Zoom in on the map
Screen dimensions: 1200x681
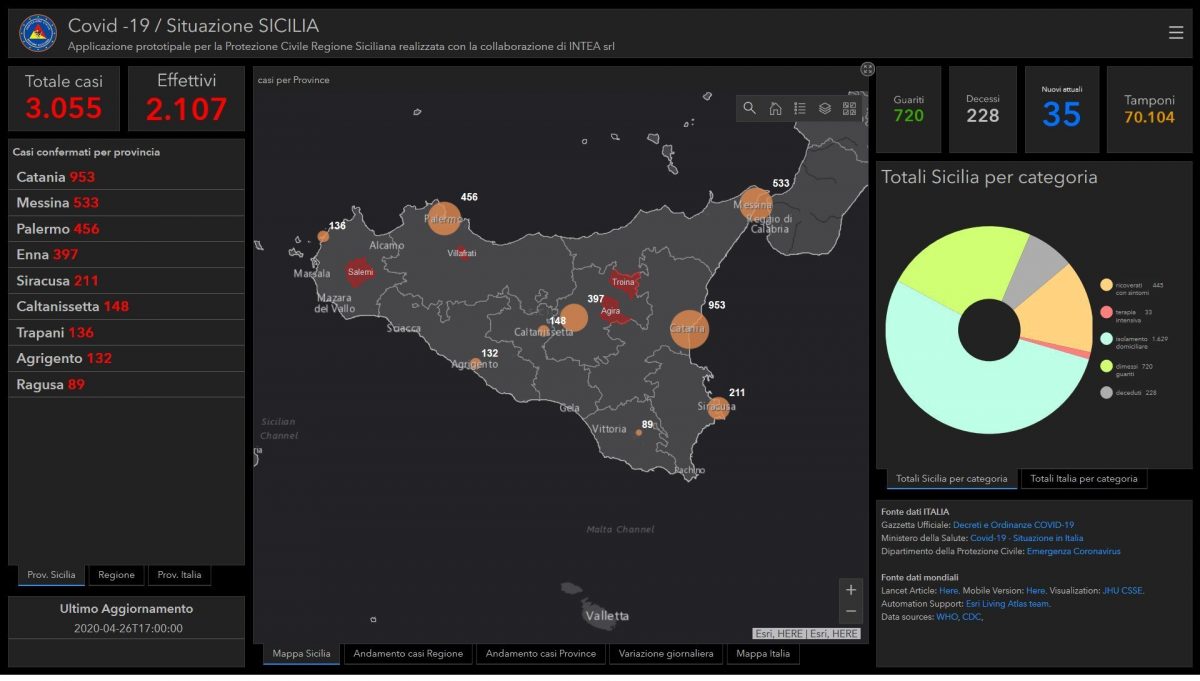pos(851,590)
